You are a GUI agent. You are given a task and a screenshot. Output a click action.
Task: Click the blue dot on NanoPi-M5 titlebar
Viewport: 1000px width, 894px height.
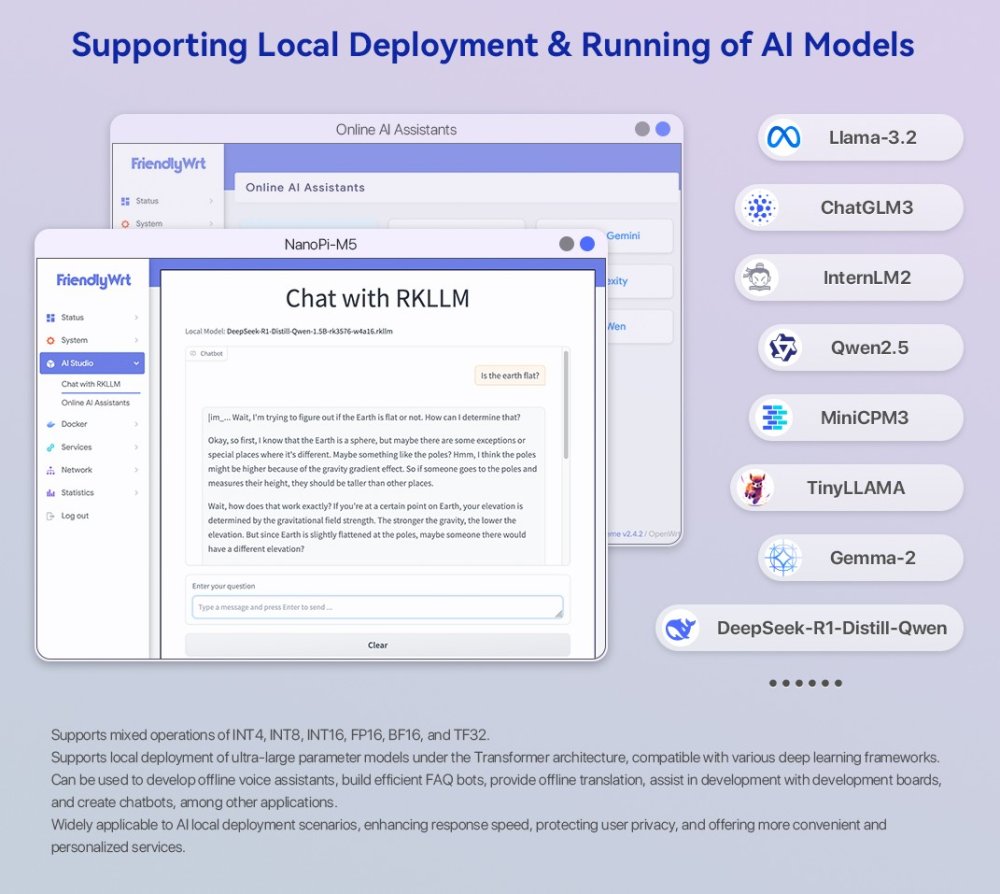(x=587, y=244)
